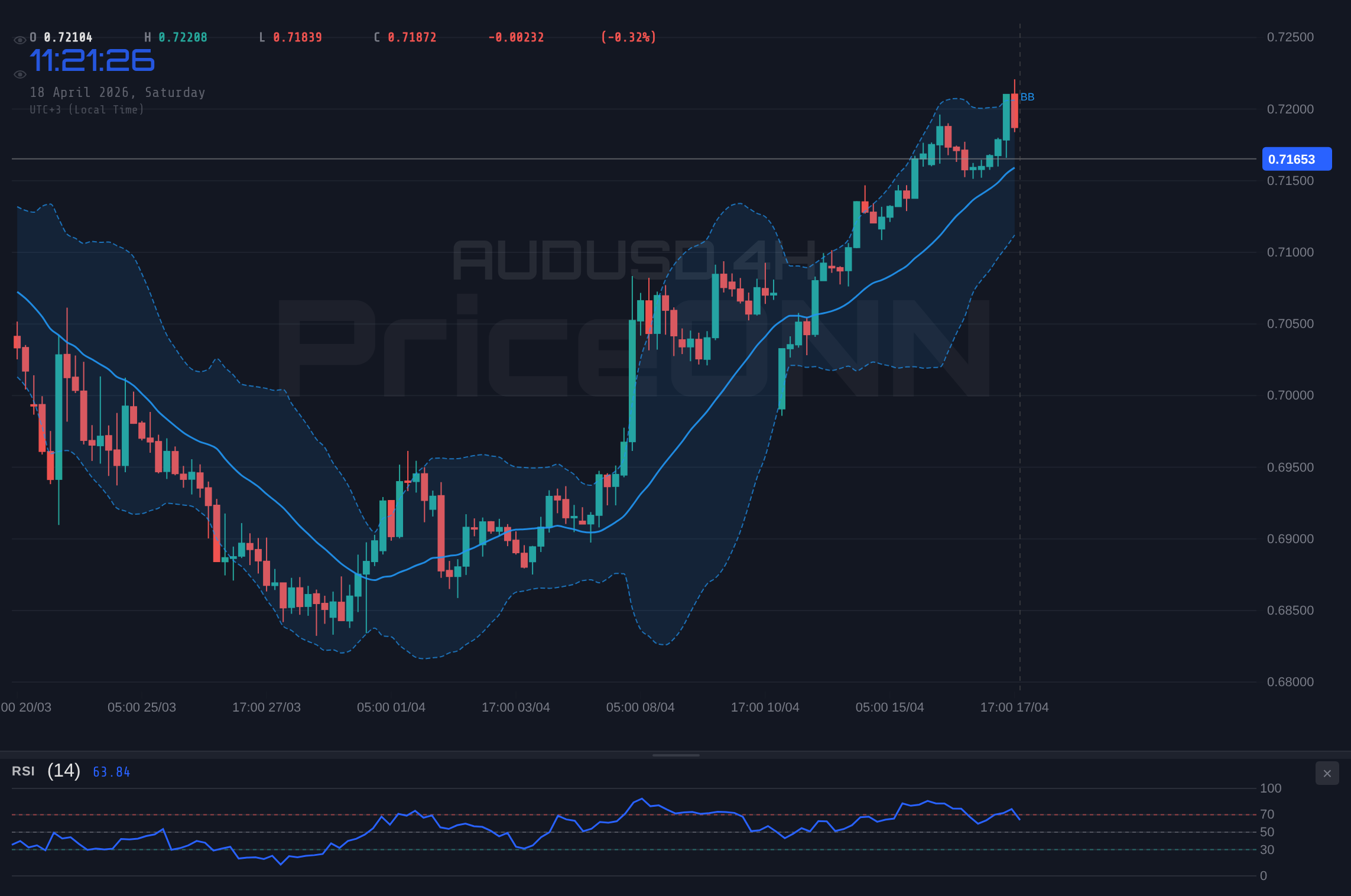Click the 17:00 27/03 time axis label
The width and height of the screenshot is (1351, 896).
point(267,707)
